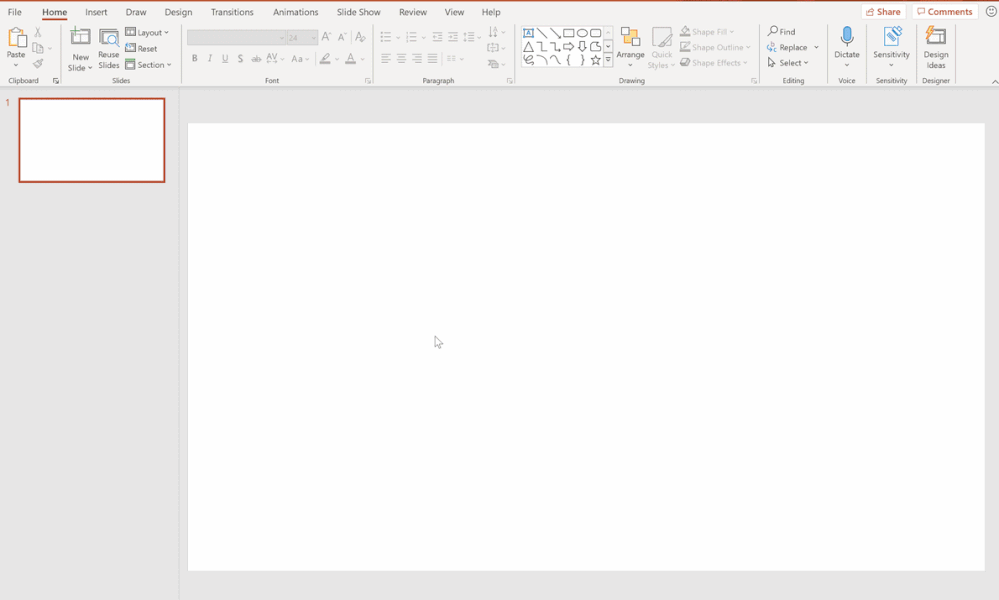Screen dimensions: 999x600
Task: Add a New Slide
Action: [80, 49]
